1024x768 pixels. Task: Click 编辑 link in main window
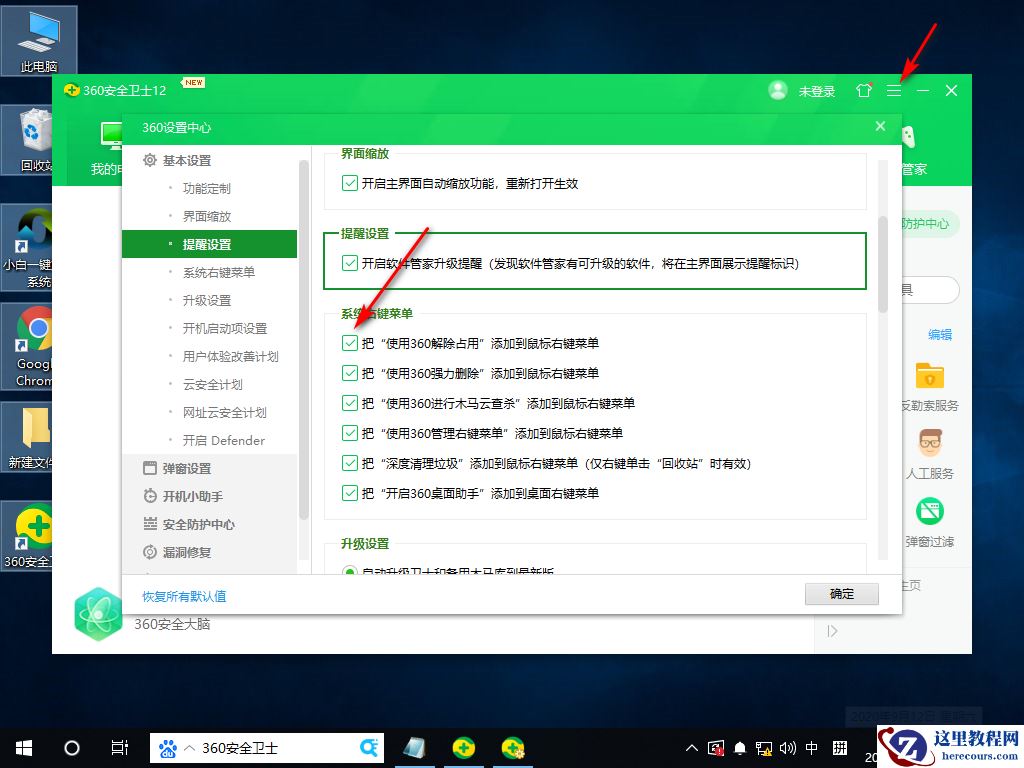coord(940,334)
